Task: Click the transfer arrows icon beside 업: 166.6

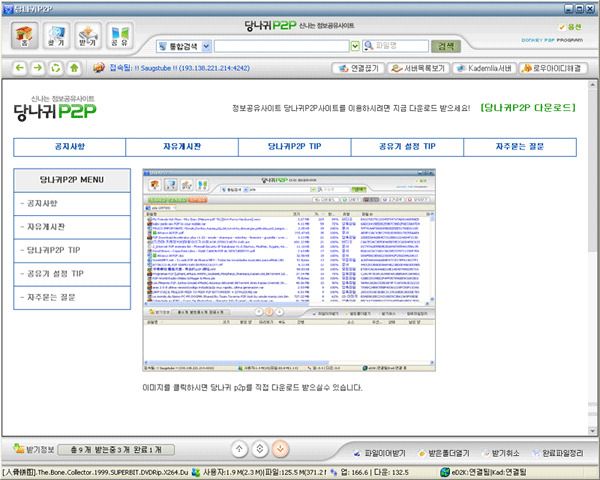Action: 334,472
